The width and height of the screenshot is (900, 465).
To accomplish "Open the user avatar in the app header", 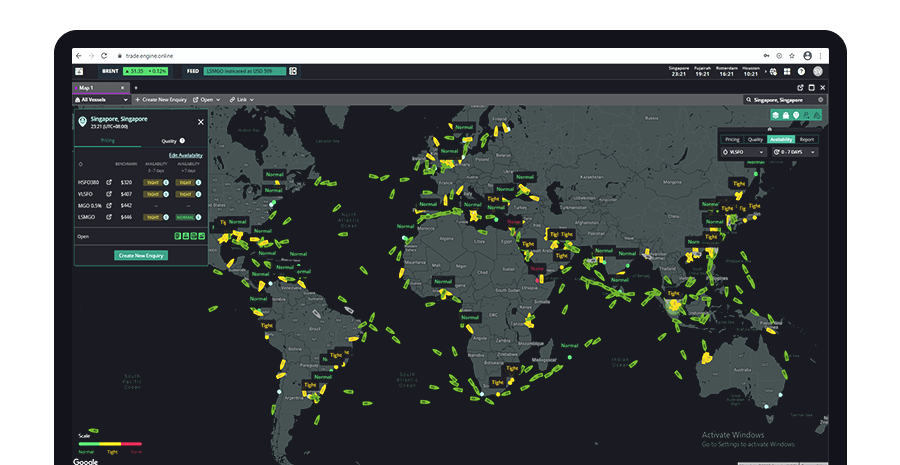I will click(817, 72).
